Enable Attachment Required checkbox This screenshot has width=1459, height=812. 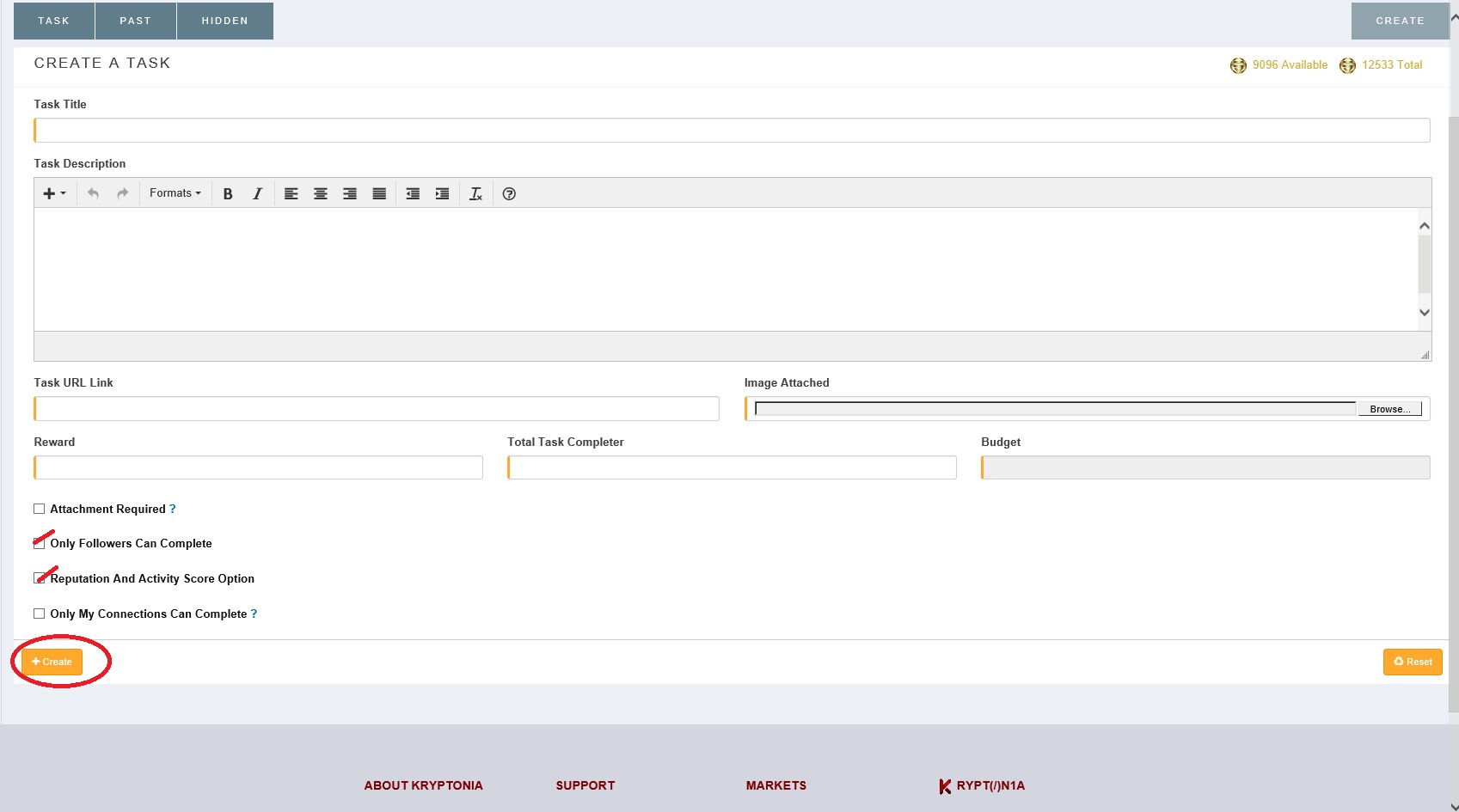[39, 509]
